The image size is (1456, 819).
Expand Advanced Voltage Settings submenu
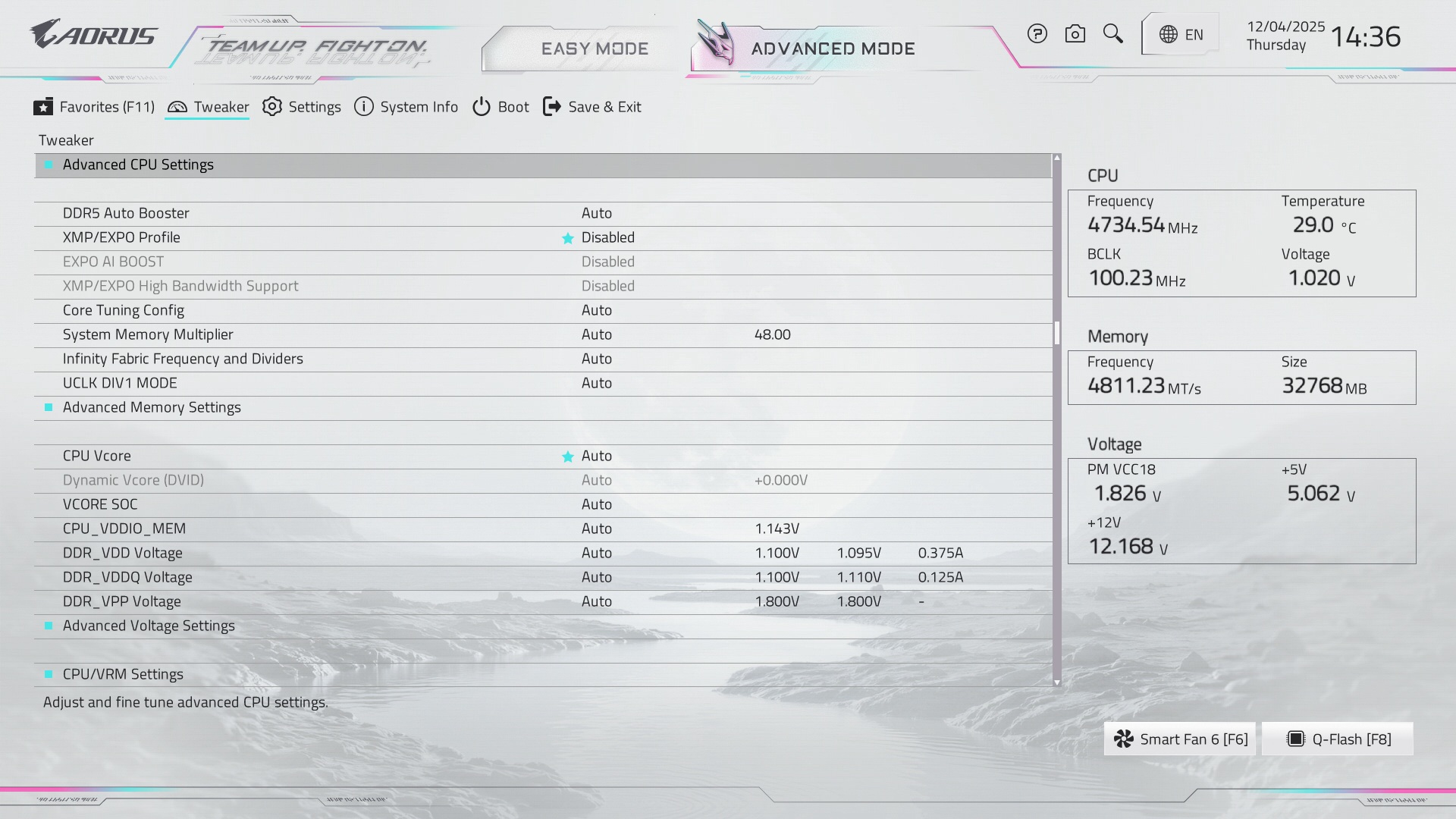coord(149,626)
